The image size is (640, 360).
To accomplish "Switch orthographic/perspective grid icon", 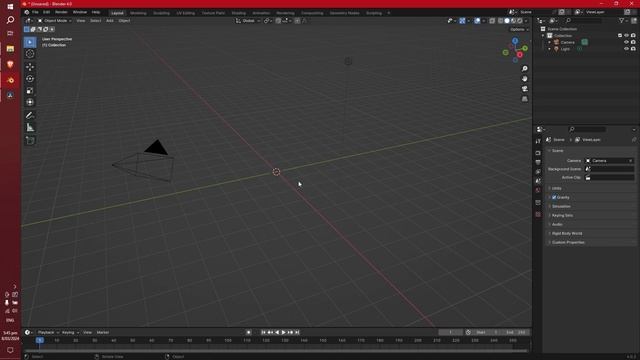I will [x=524, y=99].
